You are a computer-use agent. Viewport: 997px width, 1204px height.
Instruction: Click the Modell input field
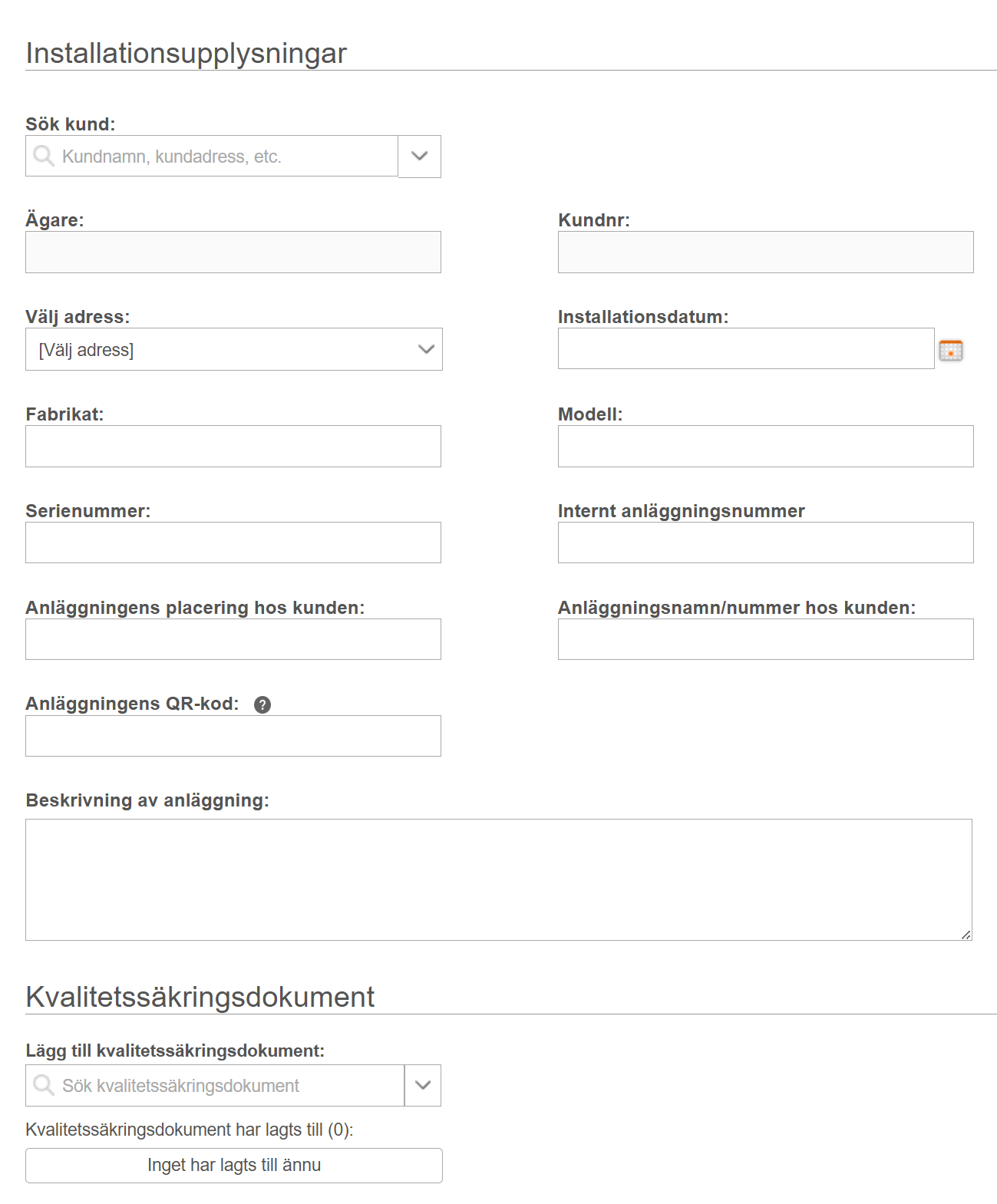[x=765, y=446]
